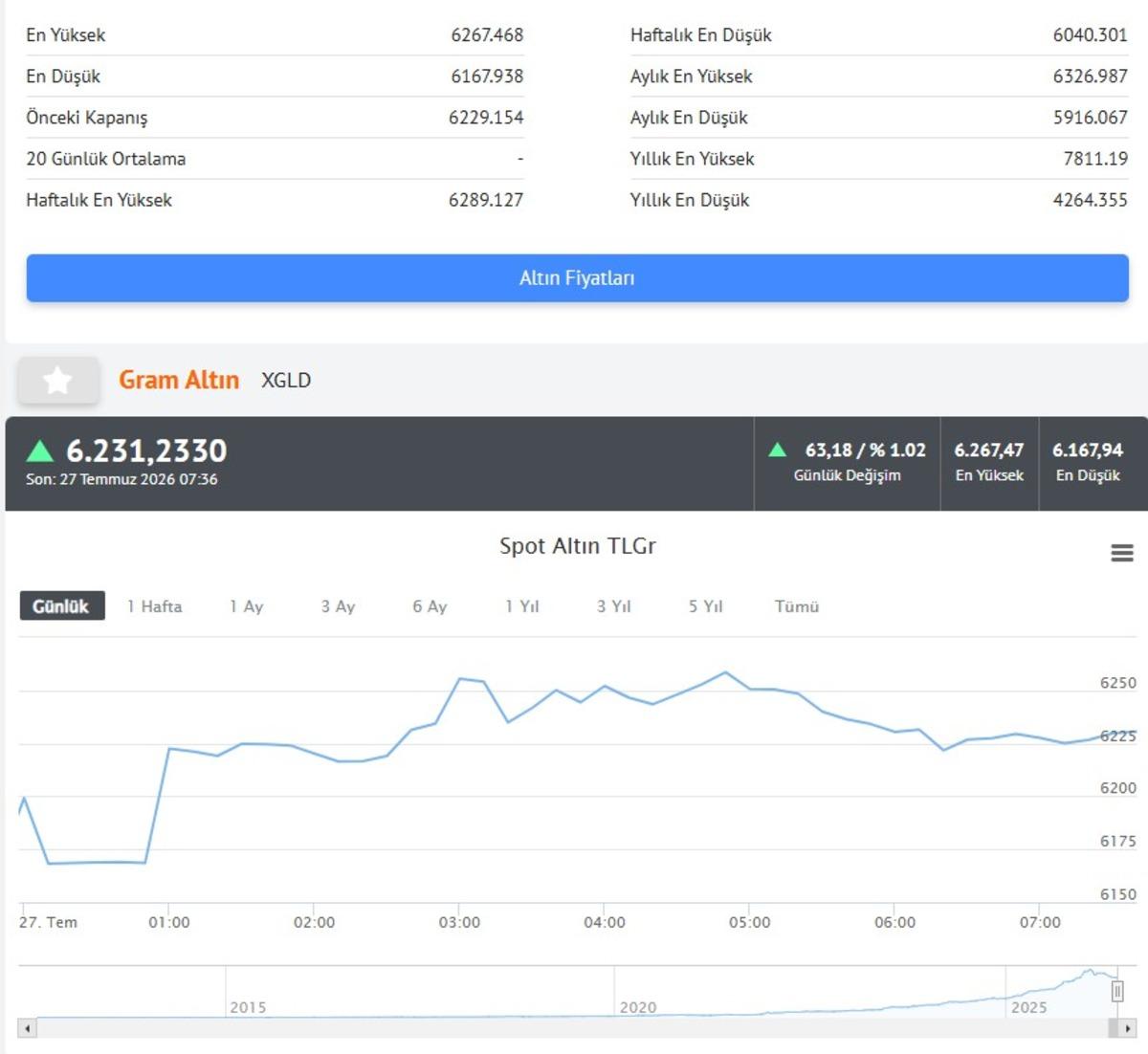
Task: Switch chart range to 1 Ay
Action: 246,606
